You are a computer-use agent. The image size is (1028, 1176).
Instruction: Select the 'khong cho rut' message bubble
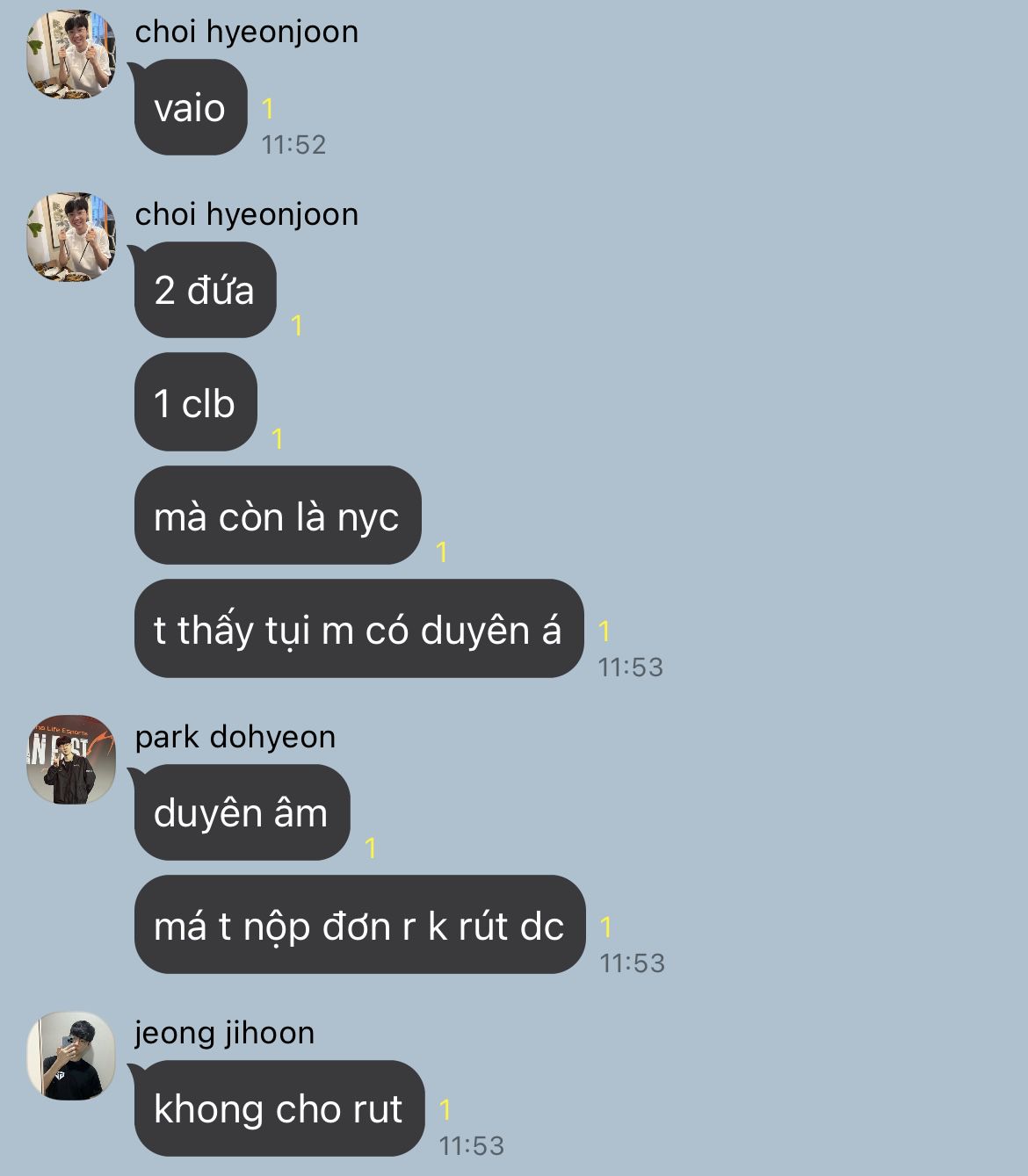(x=279, y=1108)
